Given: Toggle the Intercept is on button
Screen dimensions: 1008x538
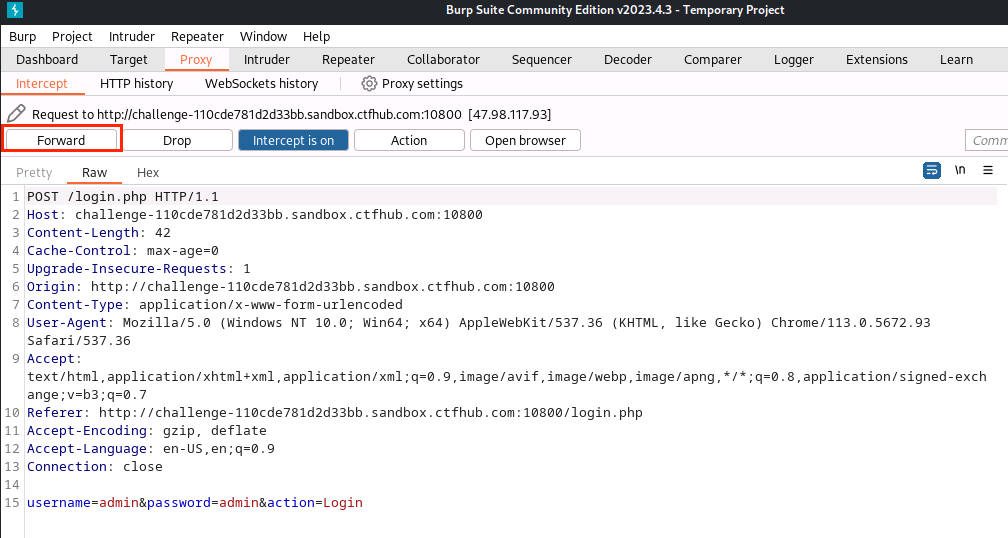Looking at the screenshot, I should coord(293,140).
